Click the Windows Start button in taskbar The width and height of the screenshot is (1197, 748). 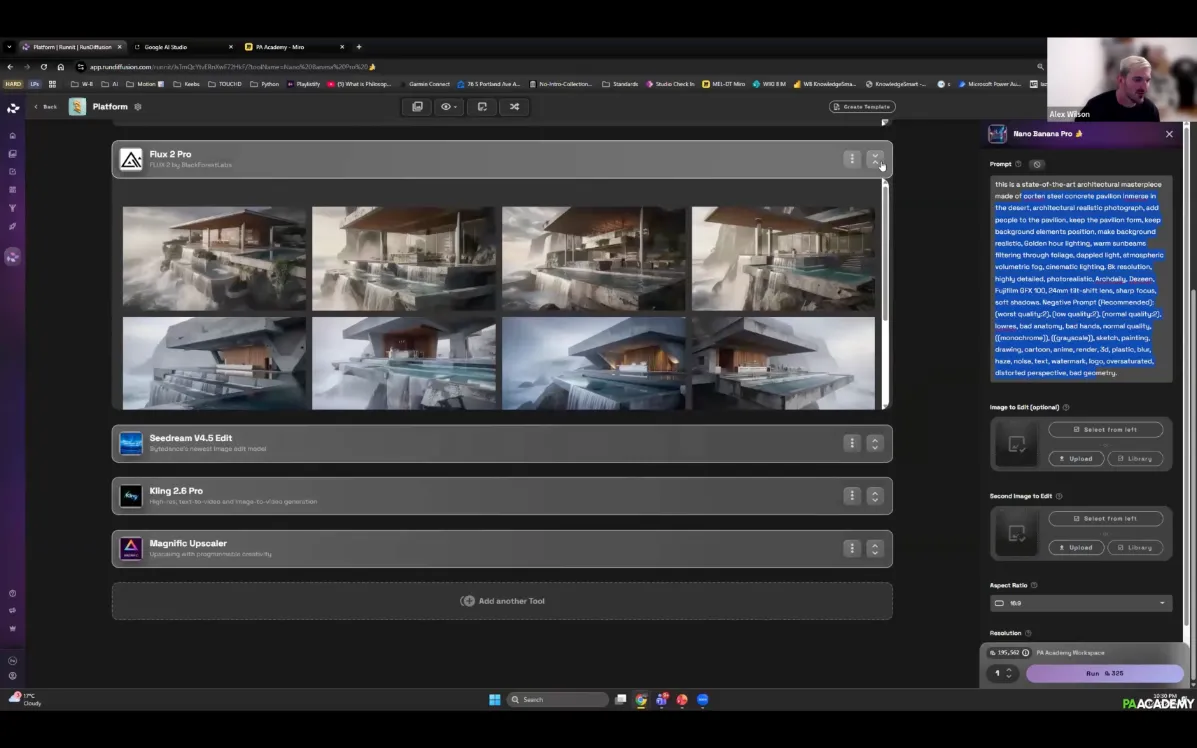(494, 700)
